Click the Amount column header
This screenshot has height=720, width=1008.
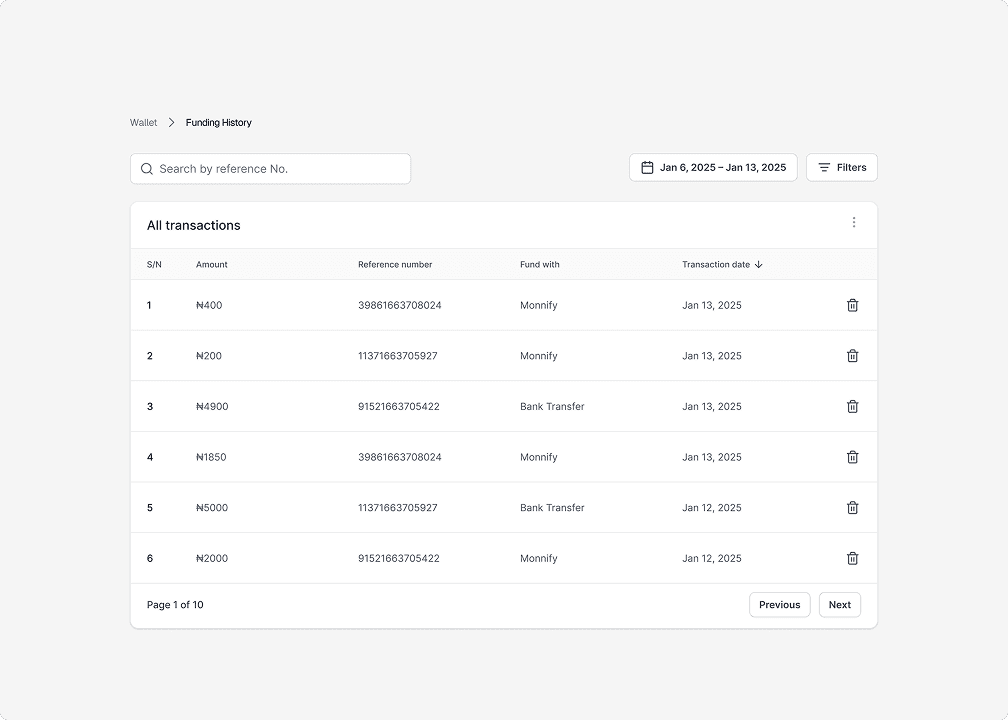pos(212,265)
